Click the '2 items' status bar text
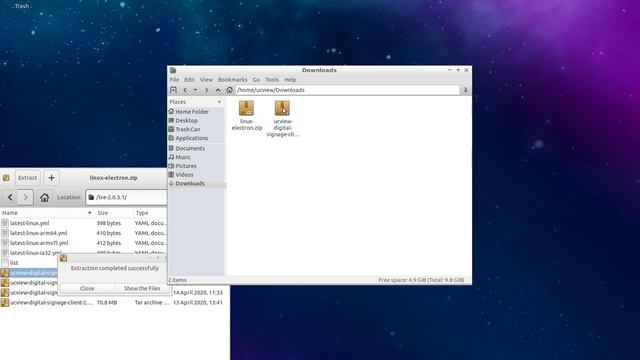640x360 pixels. [178, 280]
